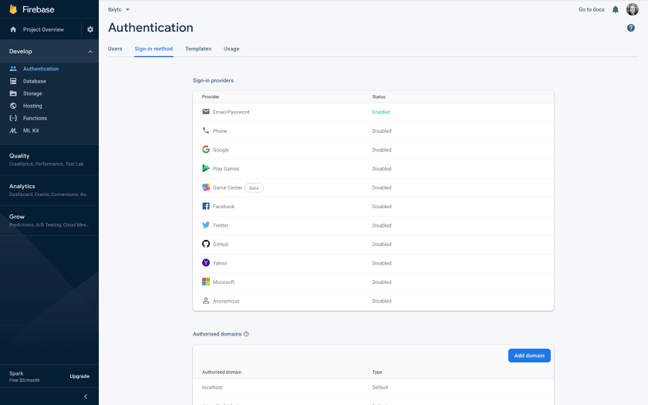Viewport: 648px width, 405px height.
Task: Expand the Quality section
Action: pyautogui.click(x=50, y=160)
